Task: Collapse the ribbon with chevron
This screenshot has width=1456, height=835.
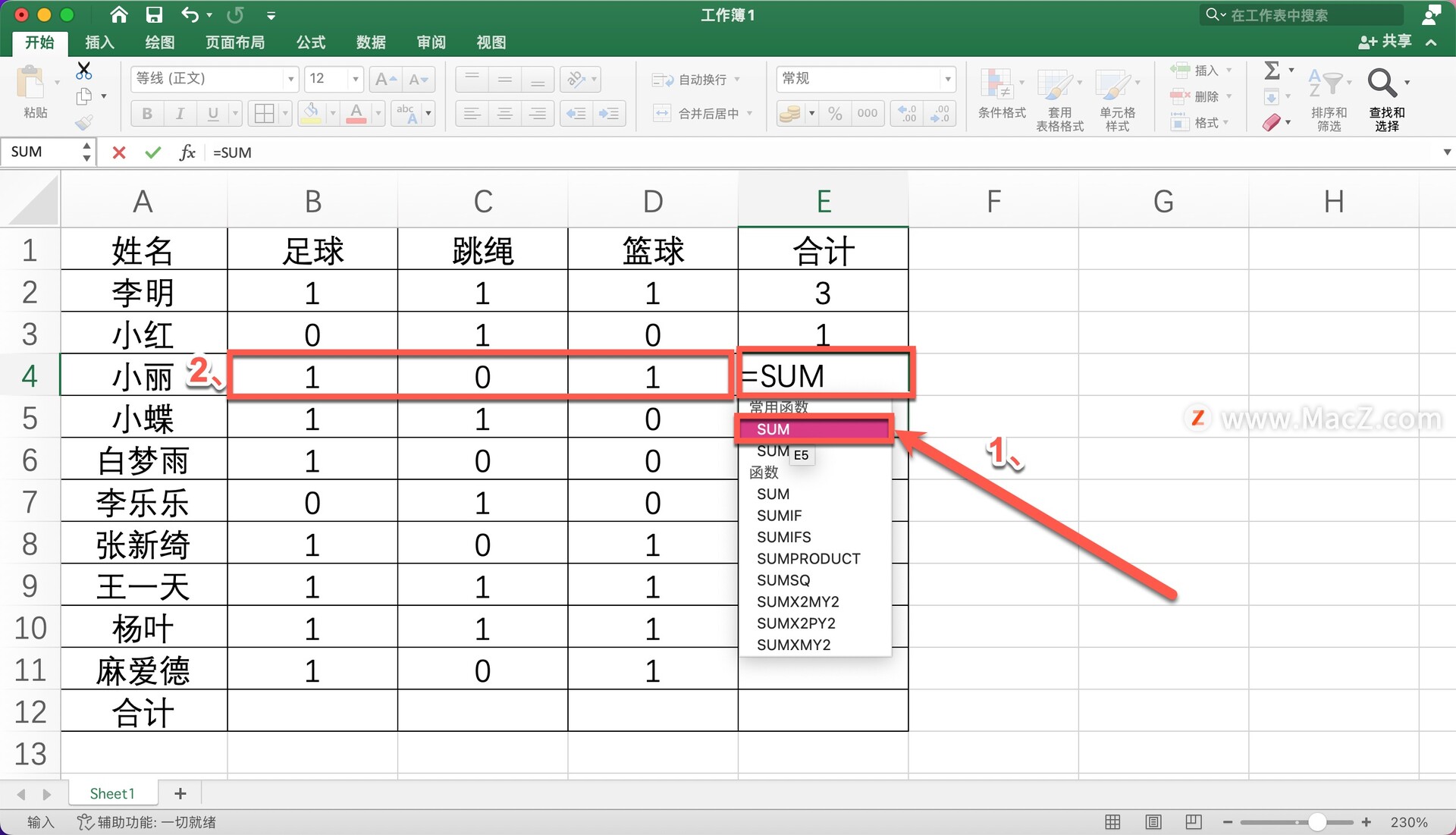Action: [1431, 42]
